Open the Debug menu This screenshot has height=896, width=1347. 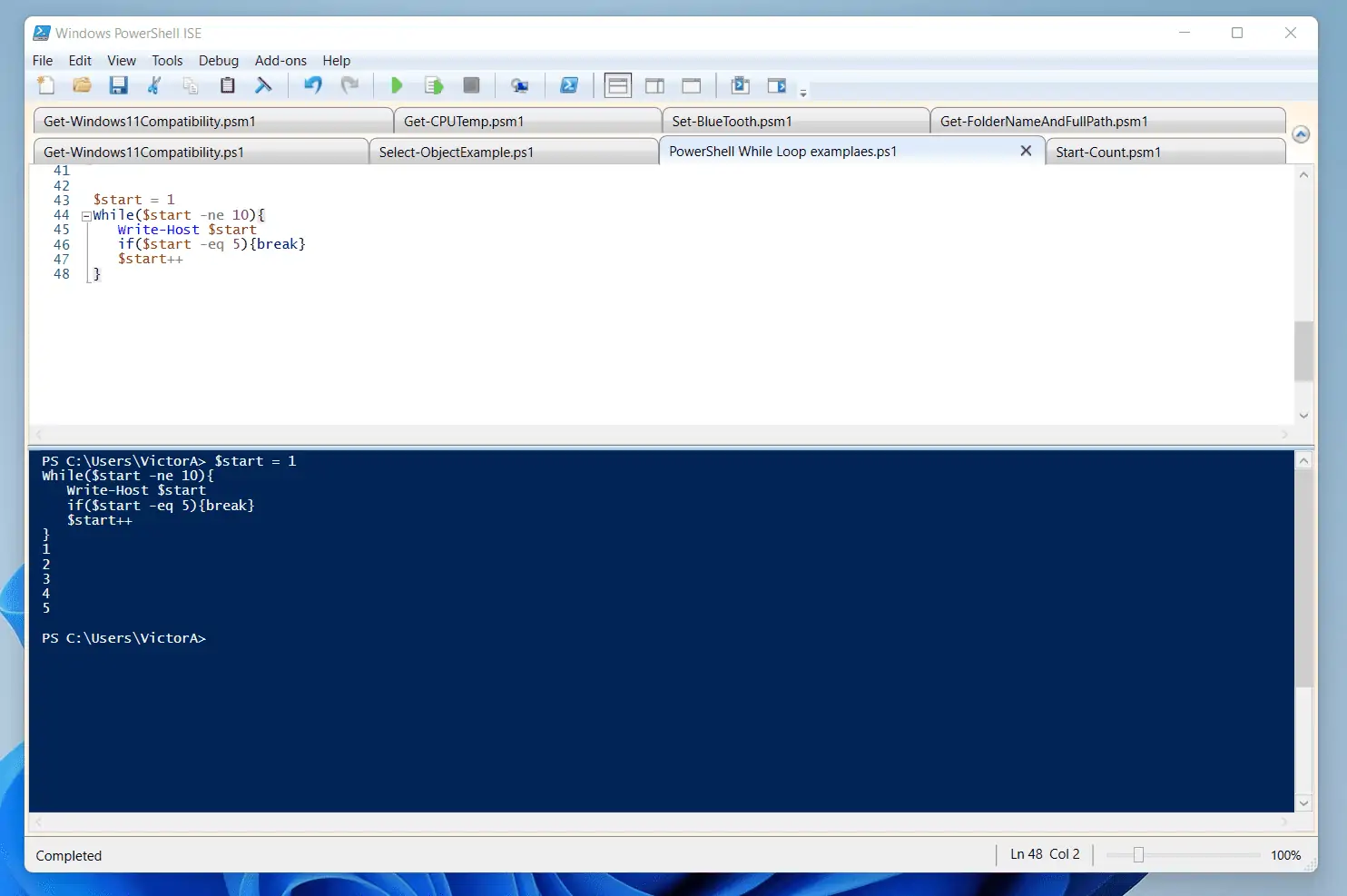218,61
